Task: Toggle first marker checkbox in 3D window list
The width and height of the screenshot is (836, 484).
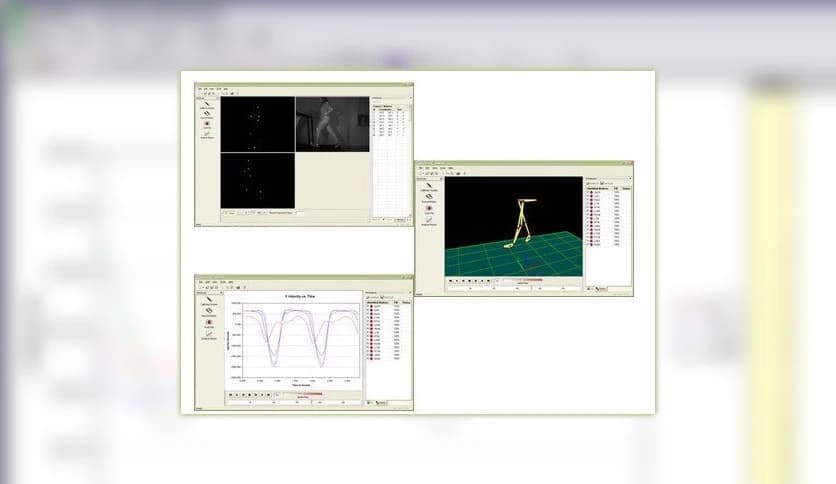Action: [588, 192]
